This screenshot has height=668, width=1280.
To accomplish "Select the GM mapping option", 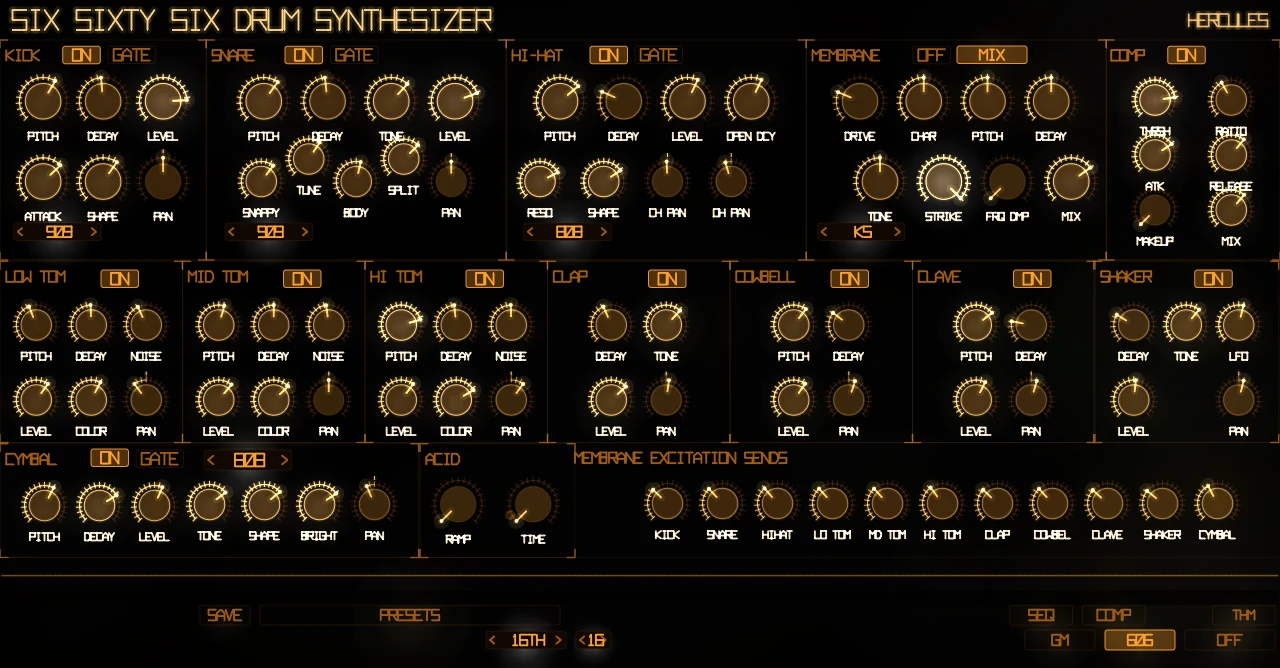I will click(1060, 640).
